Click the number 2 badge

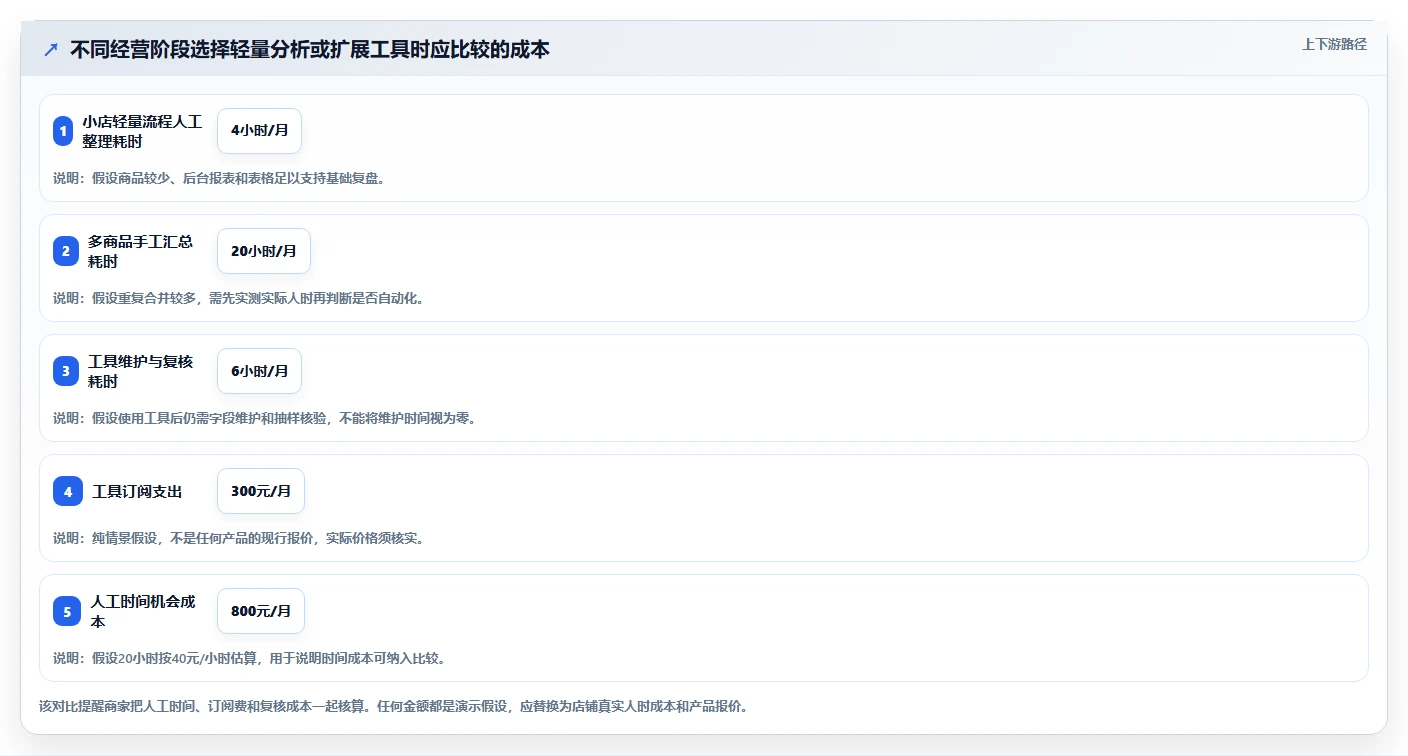66,251
